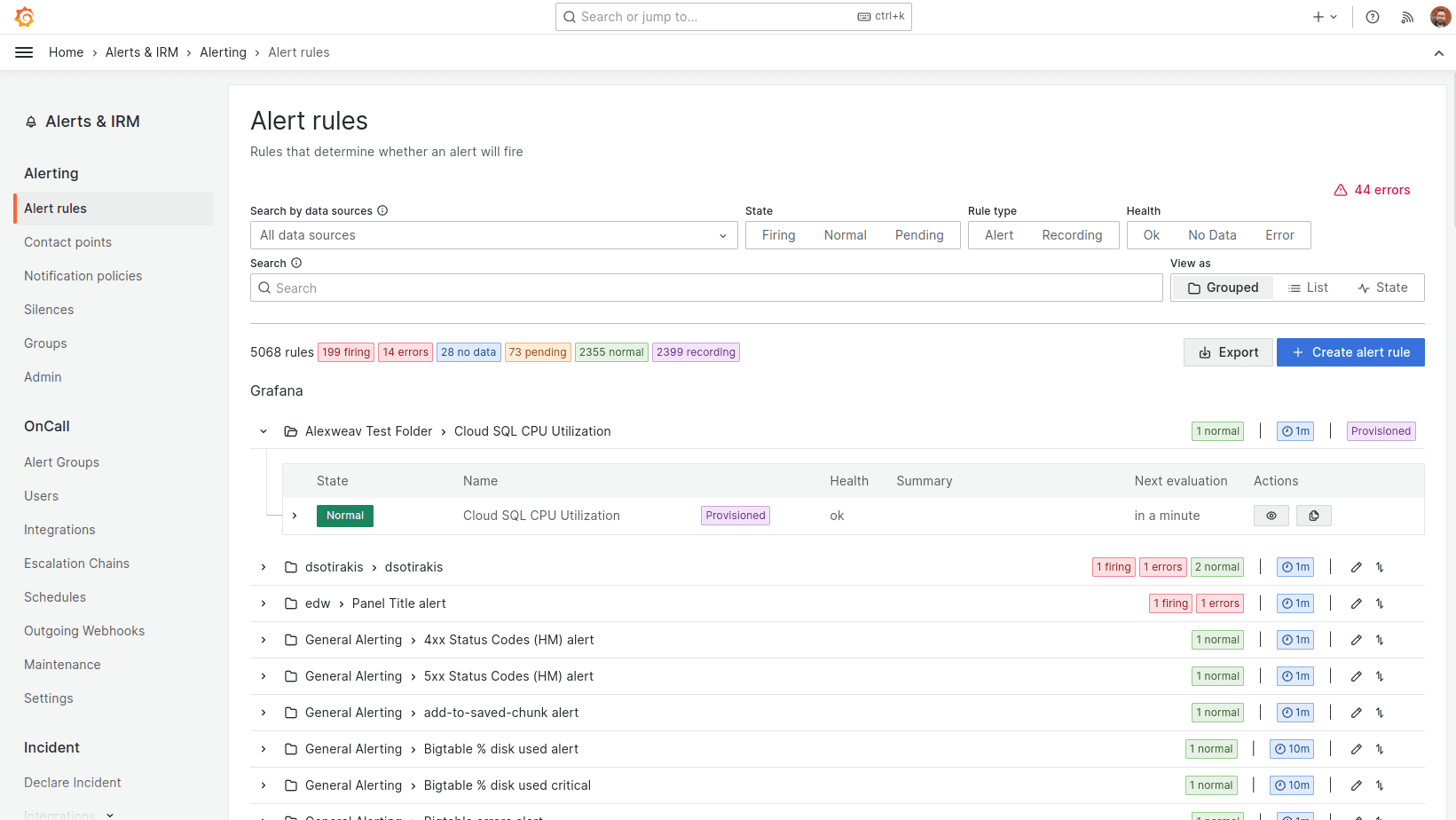Click re-order arrows icon for add-to-saved-chunk alert
1456x820 pixels.
1380,713
